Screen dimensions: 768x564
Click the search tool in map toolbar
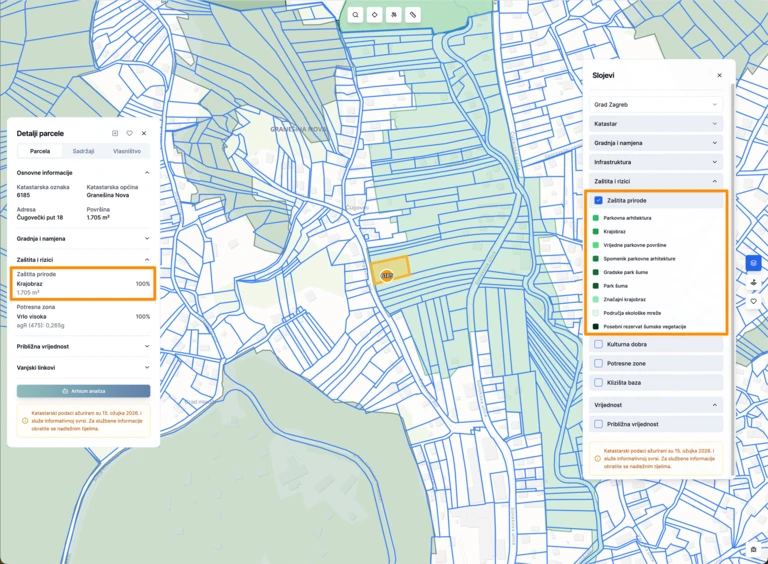355,15
